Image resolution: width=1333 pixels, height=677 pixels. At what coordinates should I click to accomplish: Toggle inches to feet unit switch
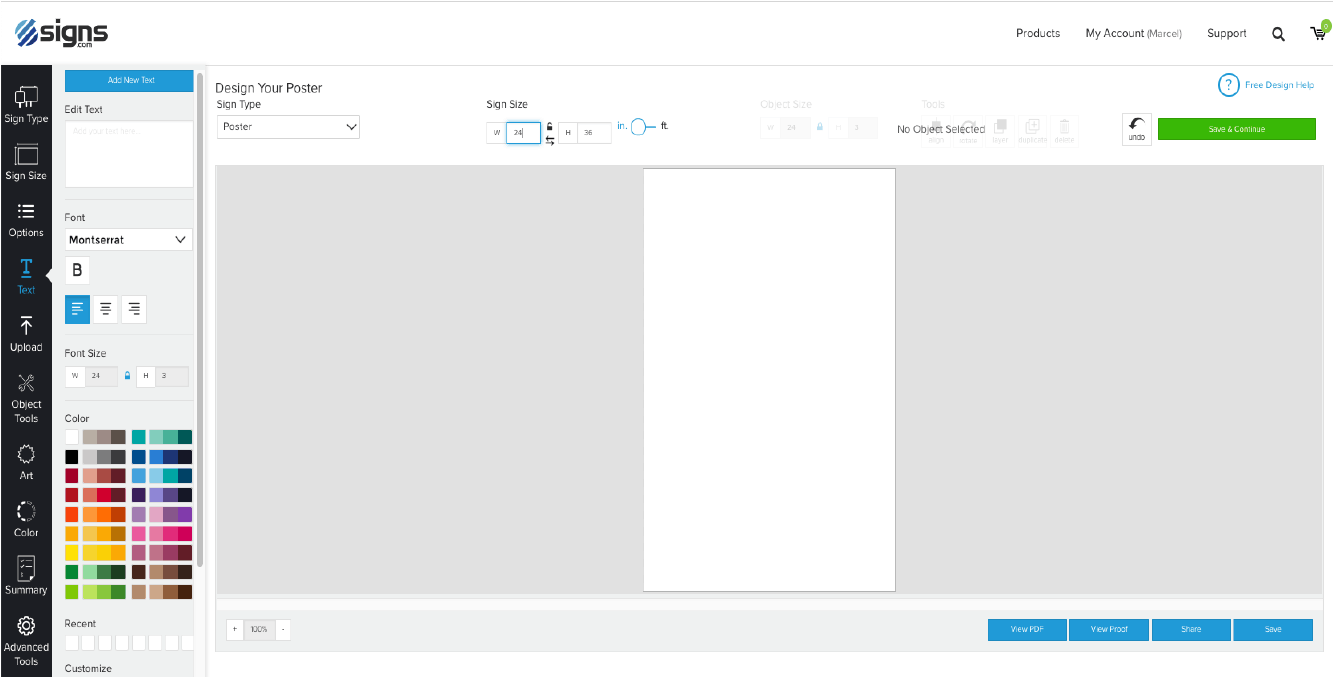pos(642,127)
